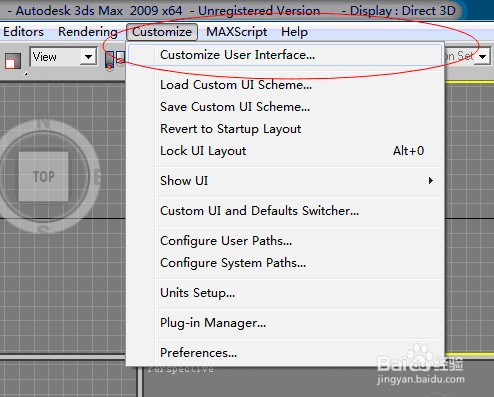Click the Perspective viewport label
Image resolution: width=494 pixels, height=397 pixels.
click(180, 369)
